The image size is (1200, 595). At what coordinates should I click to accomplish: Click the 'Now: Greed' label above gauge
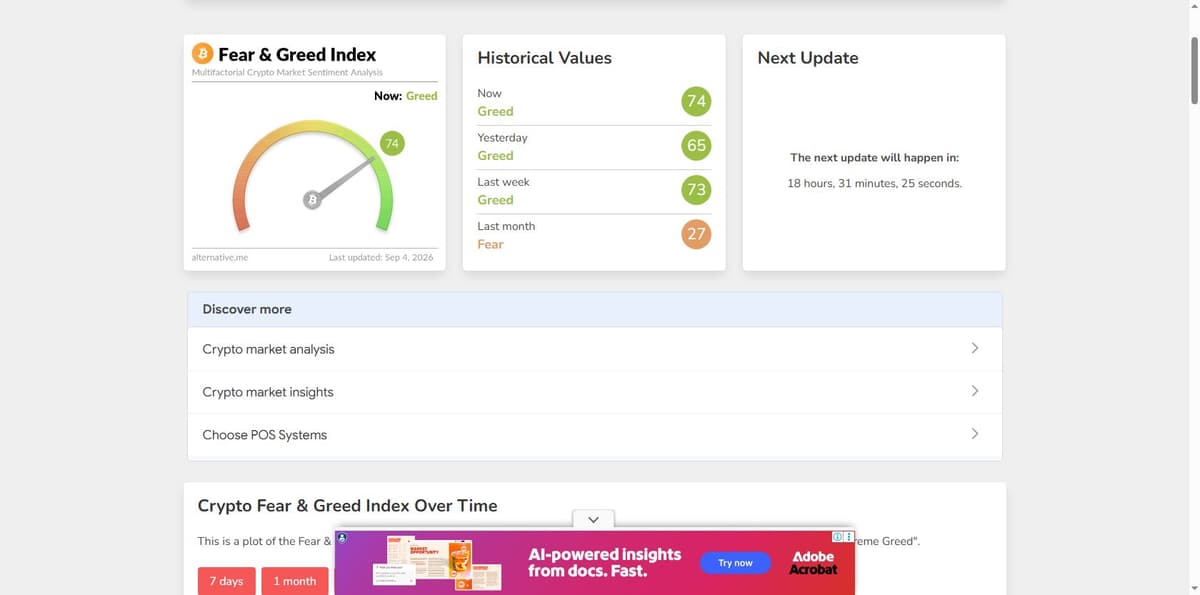405,96
